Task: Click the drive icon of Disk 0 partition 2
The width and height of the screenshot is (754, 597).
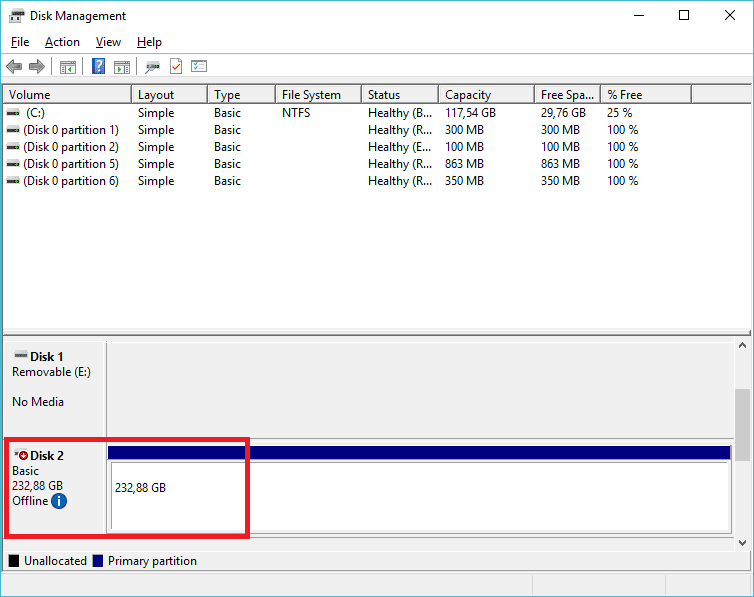Action: [x=13, y=147]
